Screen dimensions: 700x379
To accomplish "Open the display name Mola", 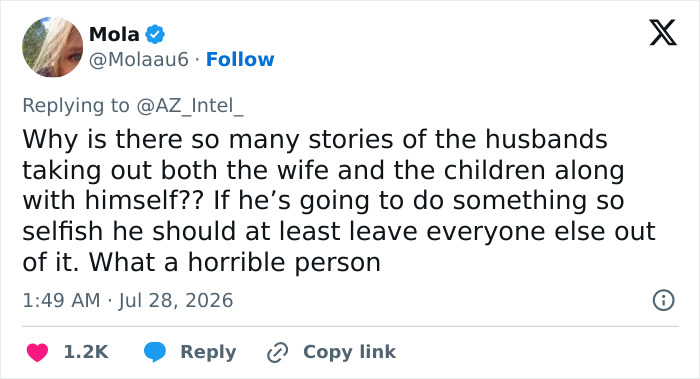I will pos(114,34).
